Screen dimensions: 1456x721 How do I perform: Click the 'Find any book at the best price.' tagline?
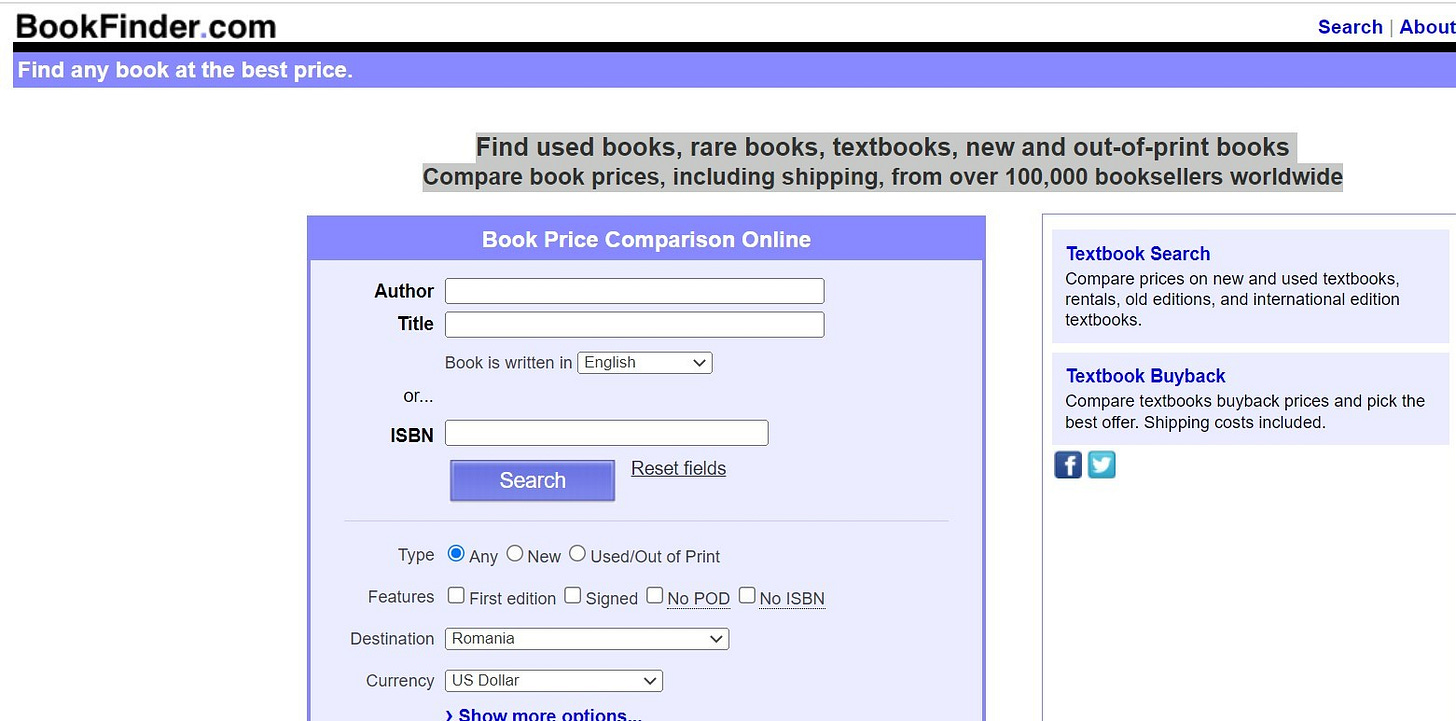(185, 70)
